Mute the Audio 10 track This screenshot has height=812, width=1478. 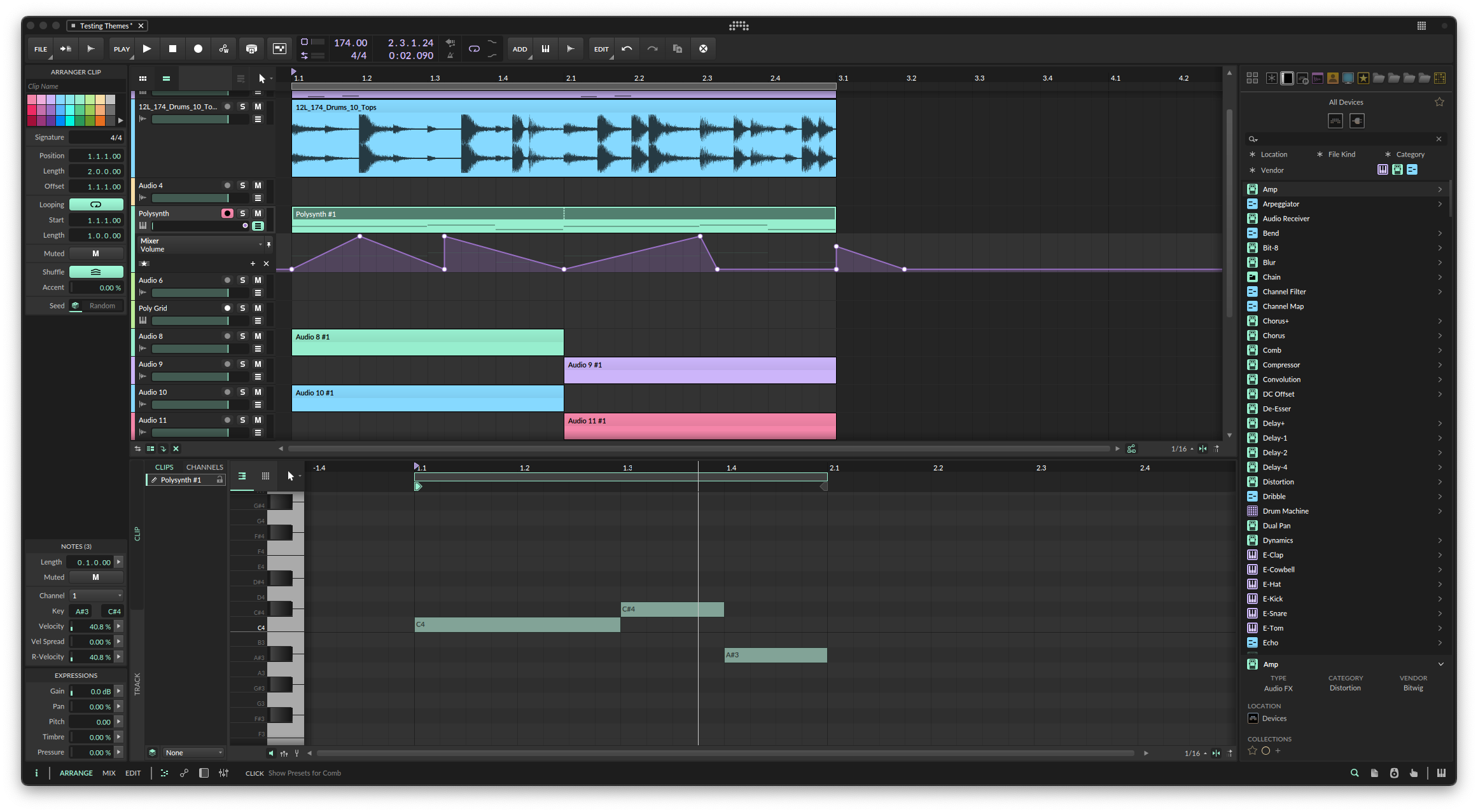[258, 392]
